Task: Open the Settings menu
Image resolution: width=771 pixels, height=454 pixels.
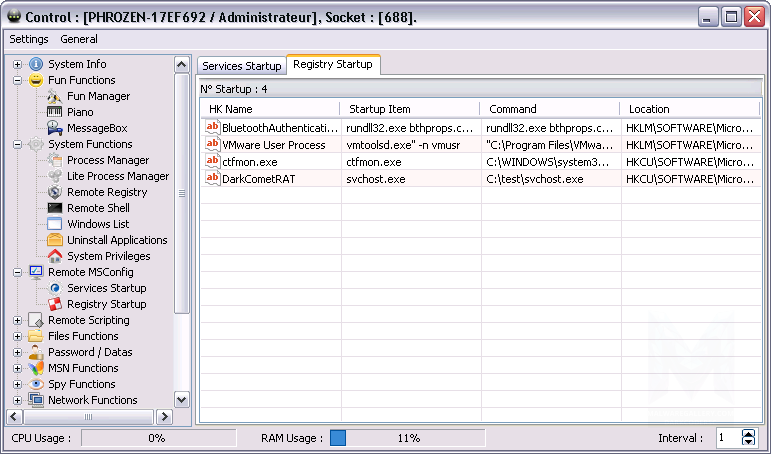Action: point(29,39)
